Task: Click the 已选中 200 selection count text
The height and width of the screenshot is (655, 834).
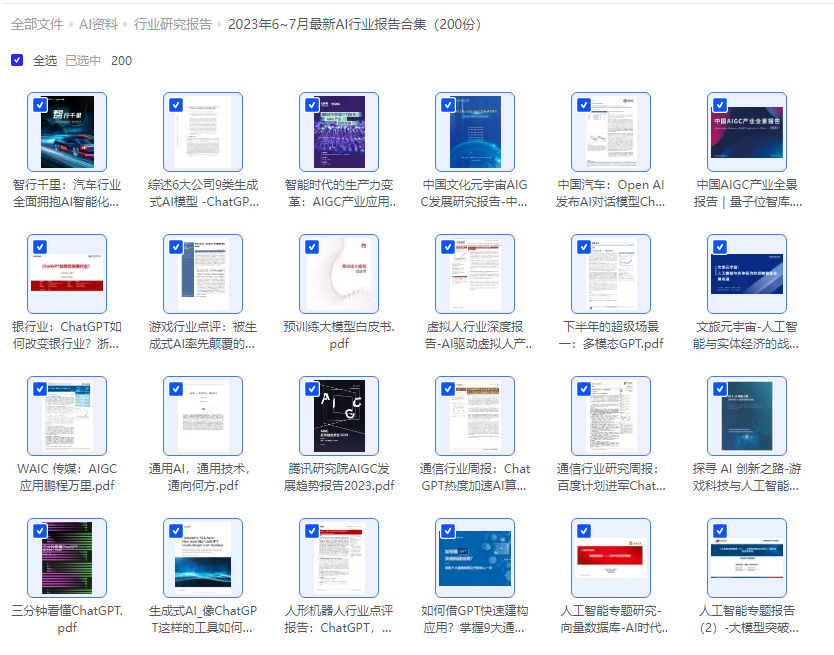Action: tap(98, 61)
